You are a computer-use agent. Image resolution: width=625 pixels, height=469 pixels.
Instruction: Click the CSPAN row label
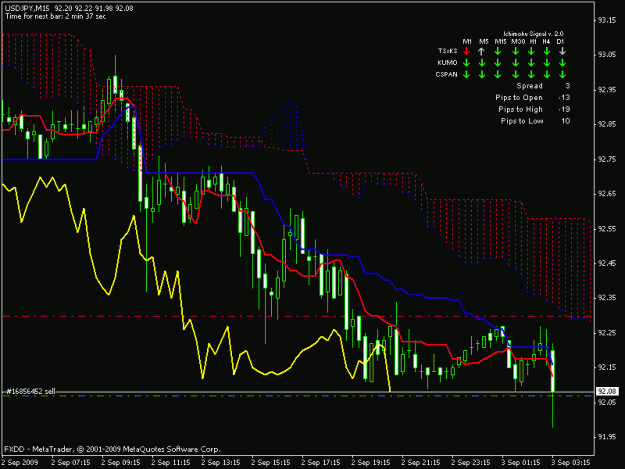pos(446,75)
